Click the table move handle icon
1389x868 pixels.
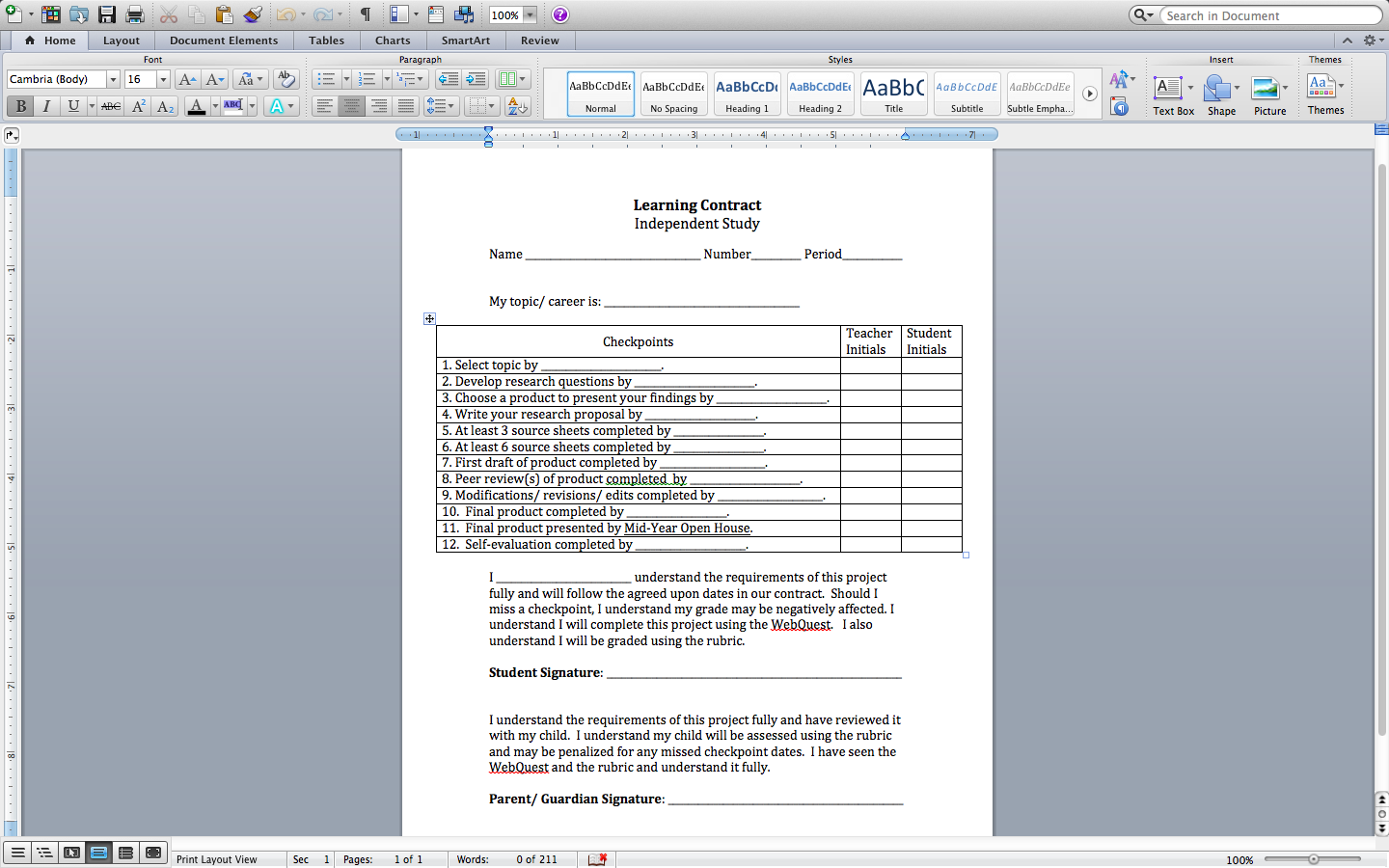429,318
